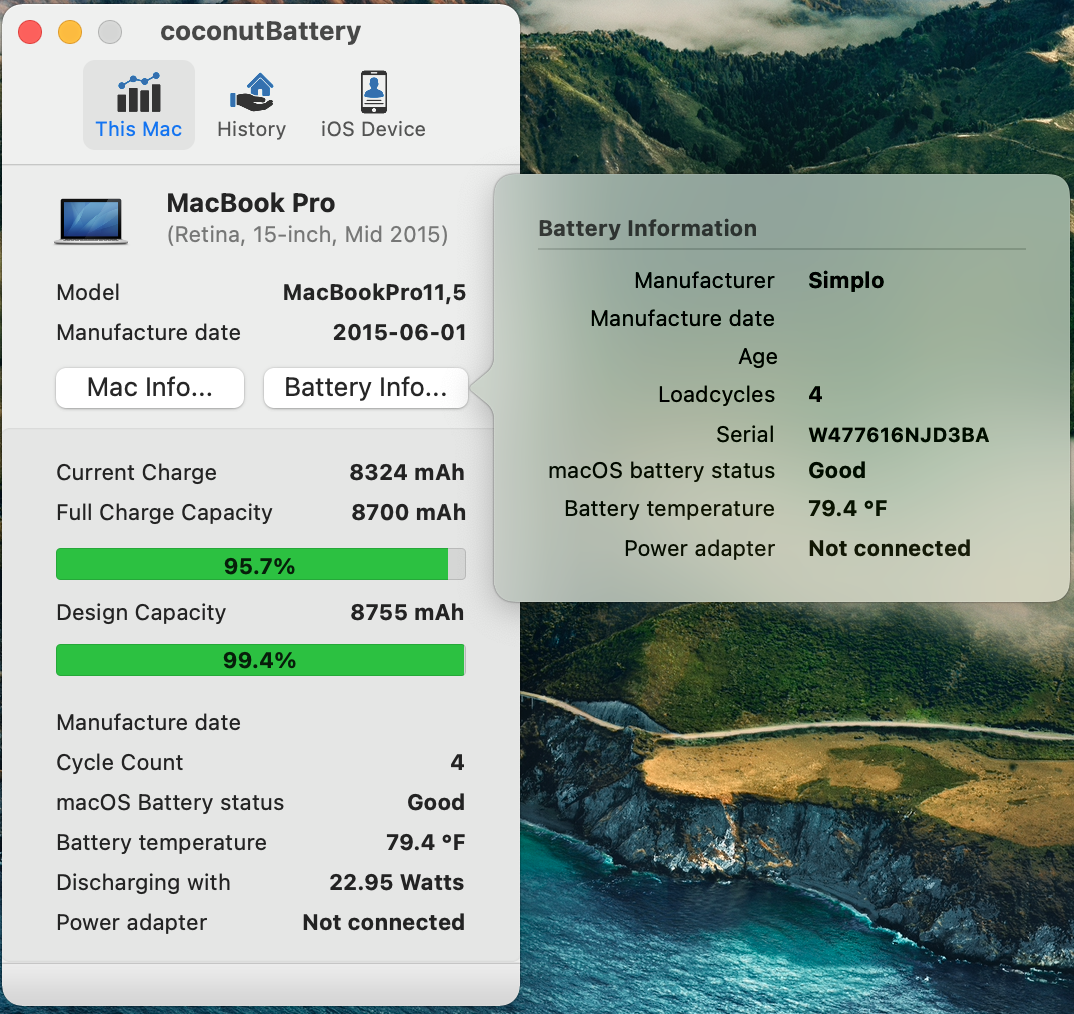The width and height of the screenshot is (1074, 1014).
Task: Select Good status in Battery Information popover
Action: click(x=837, y=470)
